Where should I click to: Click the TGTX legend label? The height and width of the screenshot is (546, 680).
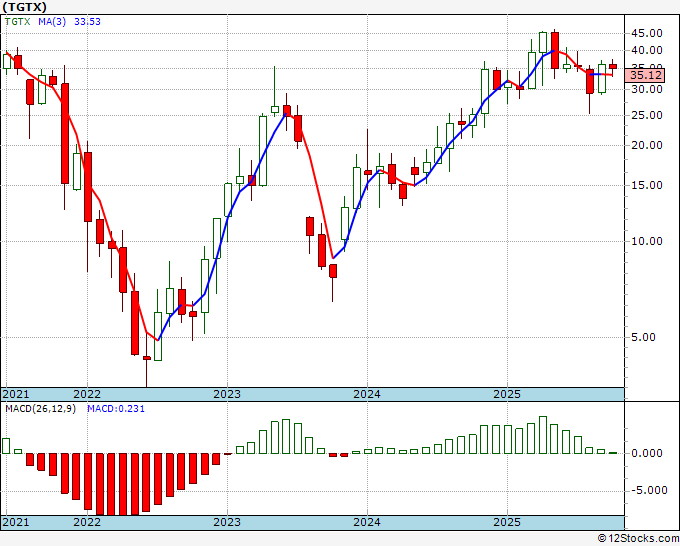[x=17, y=21]
